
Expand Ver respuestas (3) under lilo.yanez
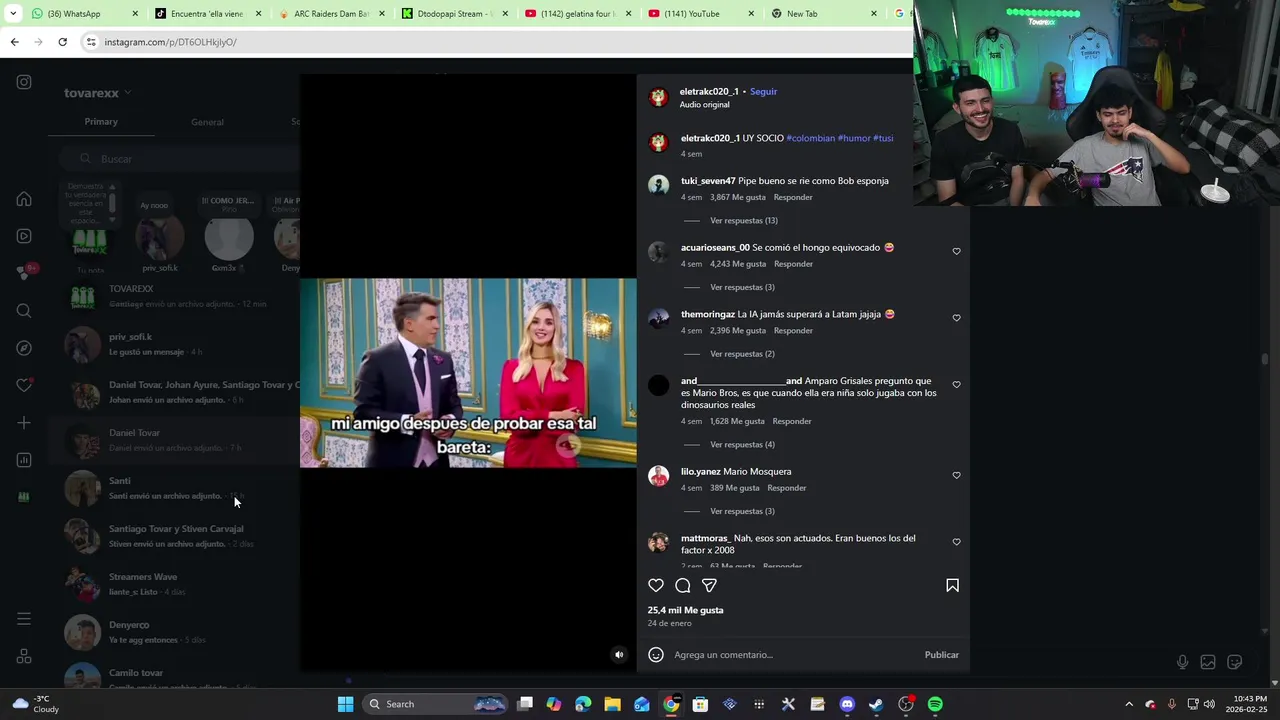point(742,512)
